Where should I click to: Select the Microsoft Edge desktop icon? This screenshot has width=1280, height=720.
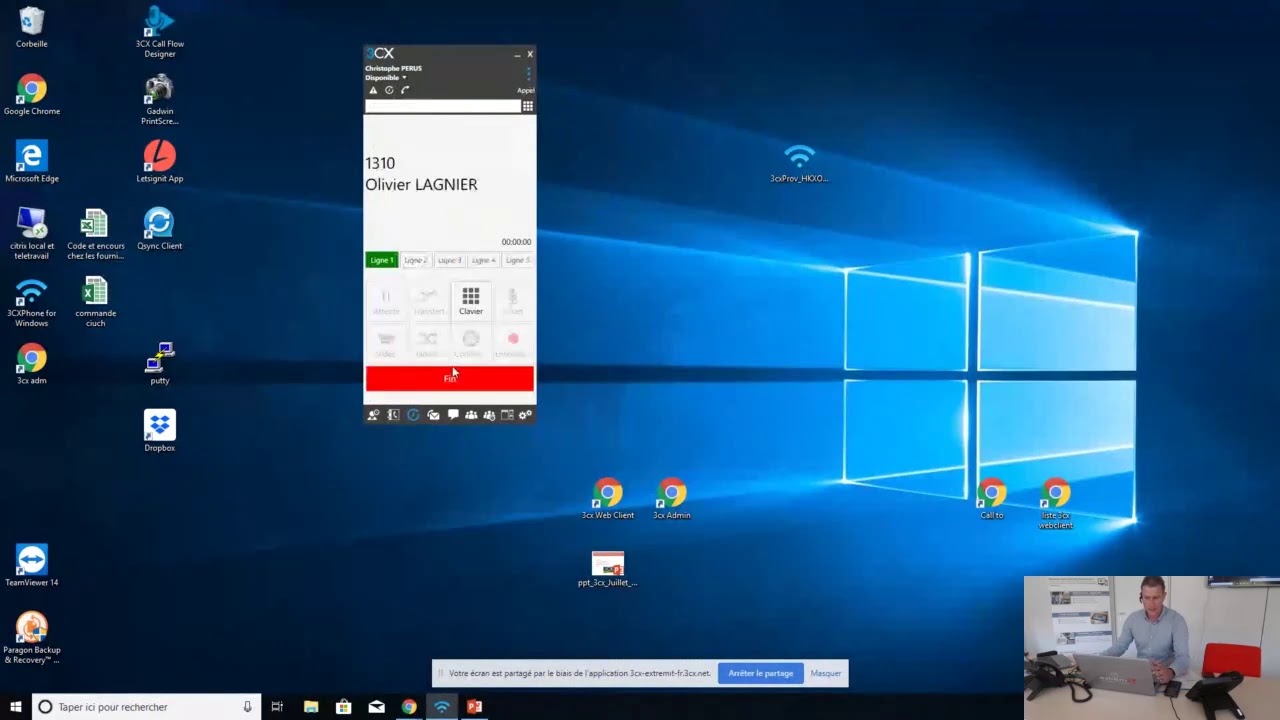tap(32, 161)
